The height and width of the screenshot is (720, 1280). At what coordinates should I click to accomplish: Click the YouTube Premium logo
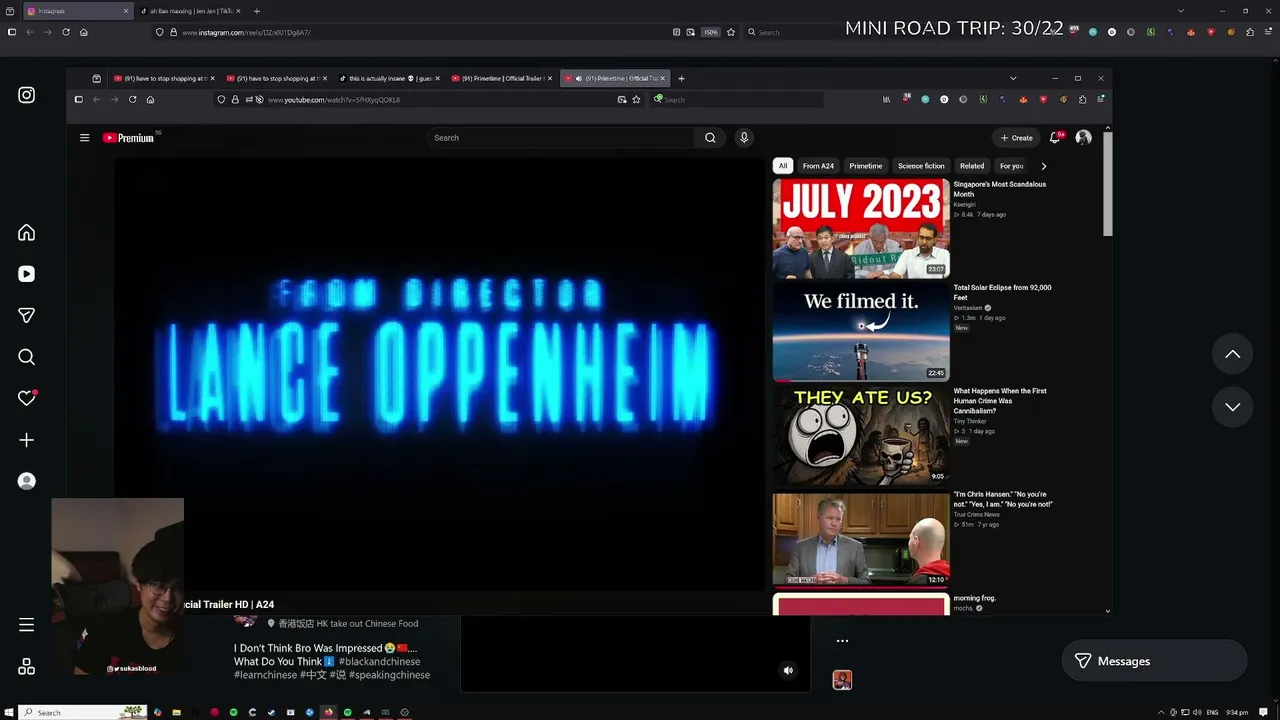129,138
